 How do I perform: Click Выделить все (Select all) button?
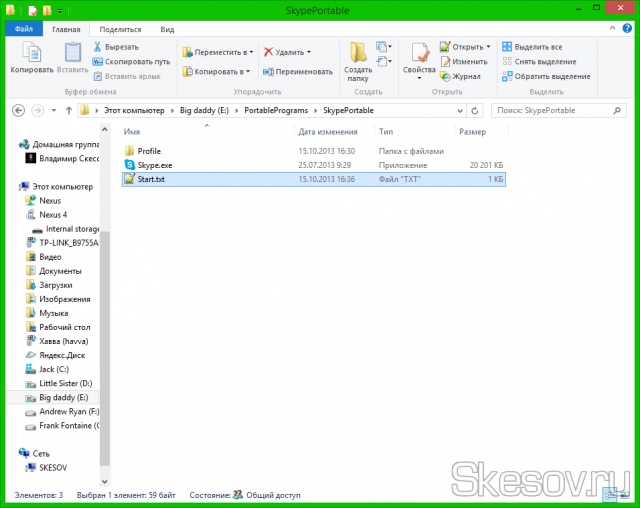pos(538,47)
